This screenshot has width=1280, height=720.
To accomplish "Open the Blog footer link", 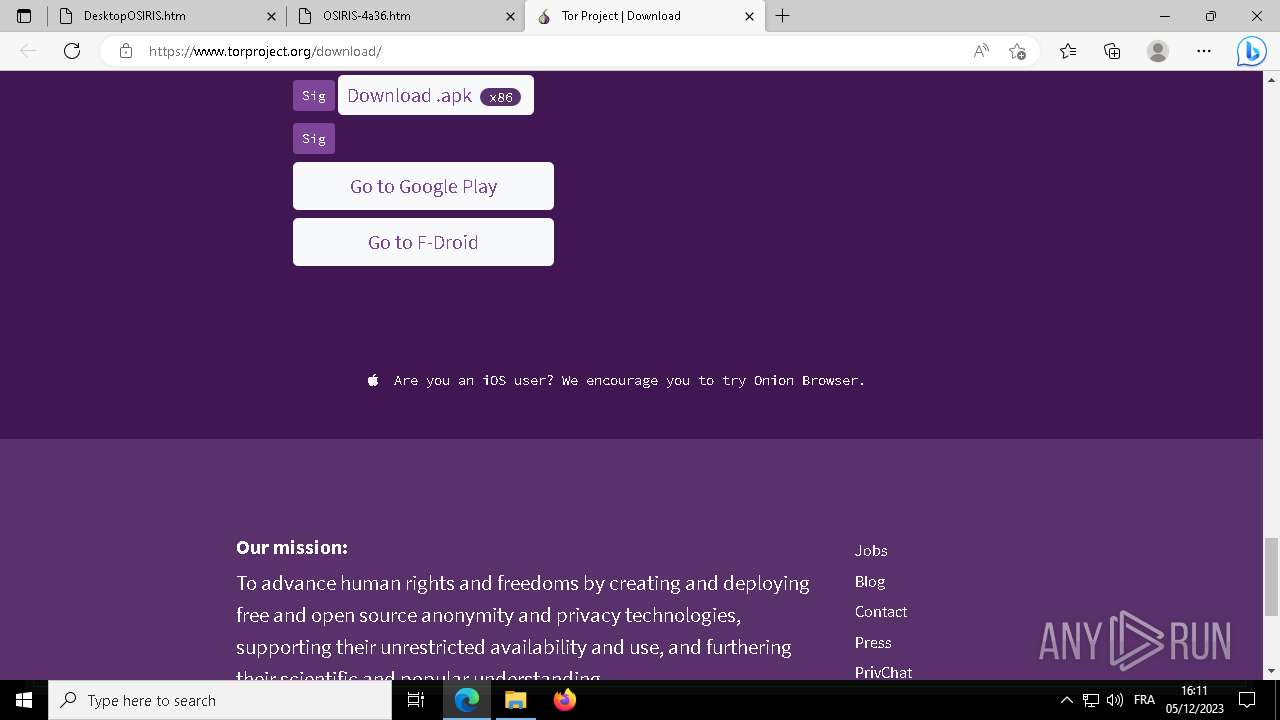I will coord(870,581).
